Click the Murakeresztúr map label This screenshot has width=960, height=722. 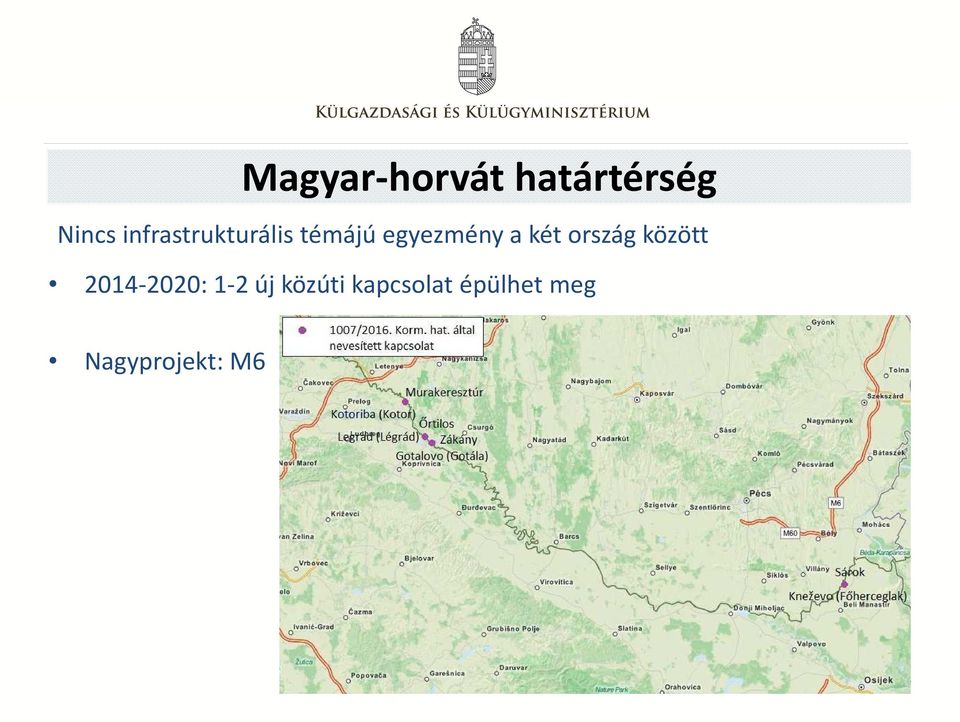tap(444, 393)
